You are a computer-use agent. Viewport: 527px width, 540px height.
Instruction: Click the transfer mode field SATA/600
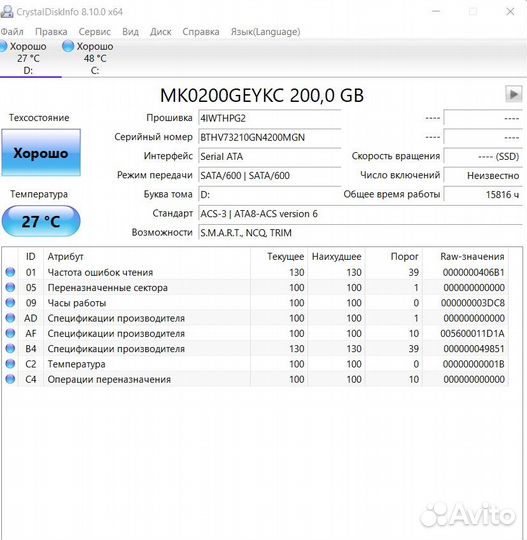coord(269,176)
